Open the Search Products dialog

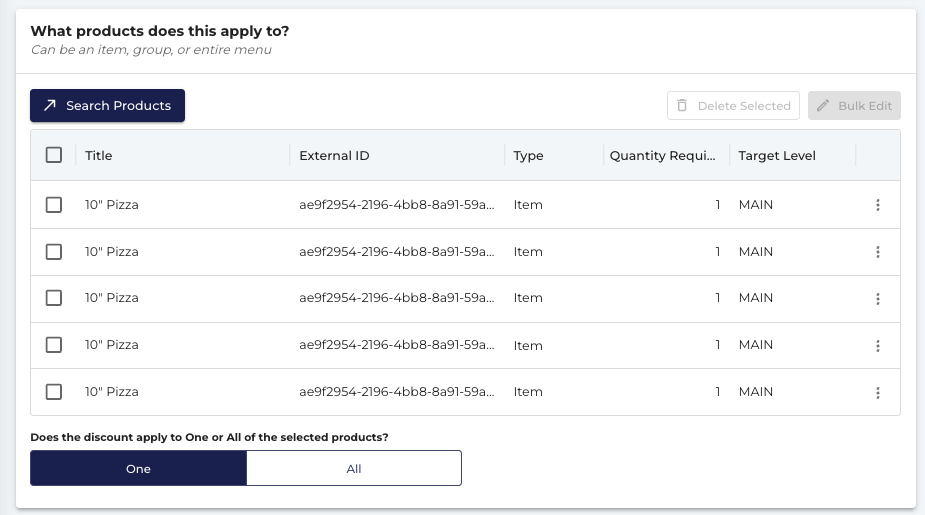pos(107,106)
